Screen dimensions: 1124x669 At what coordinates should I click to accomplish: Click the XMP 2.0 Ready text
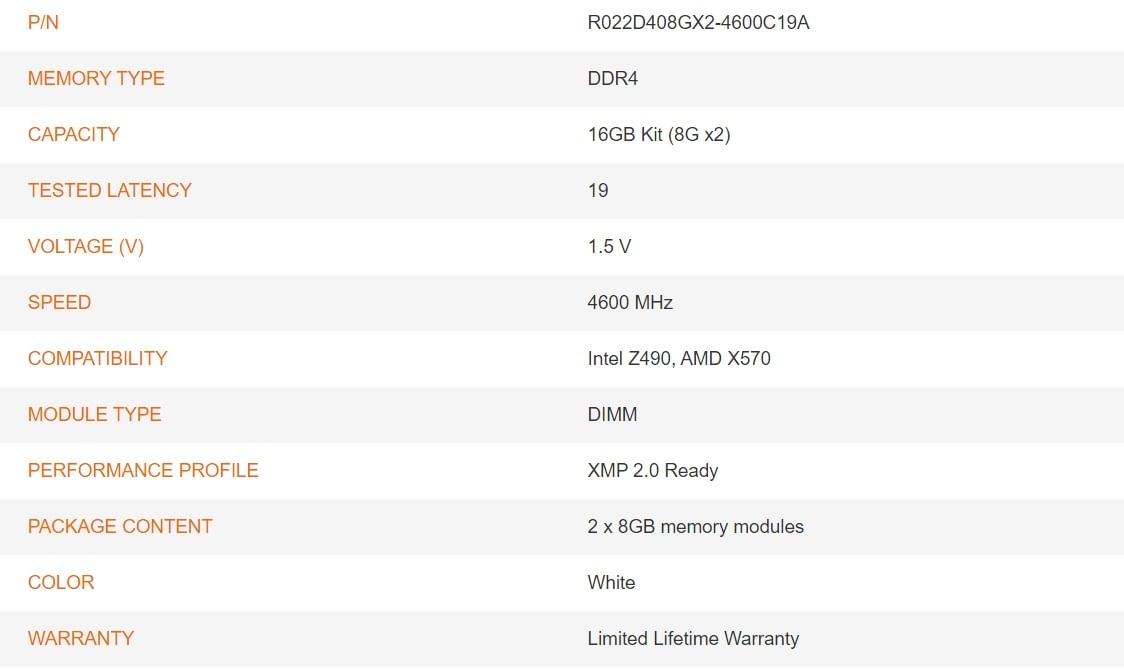tap(653, 470)
